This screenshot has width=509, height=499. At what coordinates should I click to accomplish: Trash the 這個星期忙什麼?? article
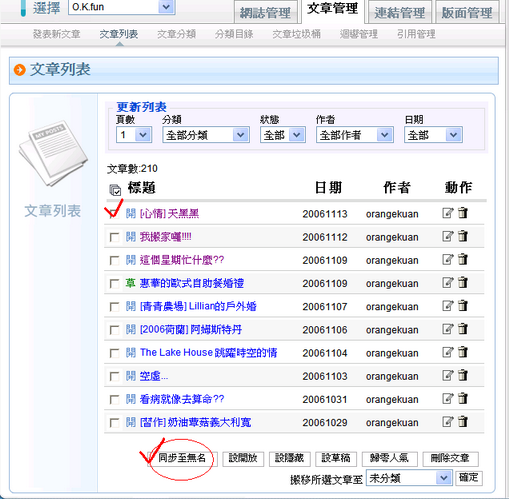(463, 259)
